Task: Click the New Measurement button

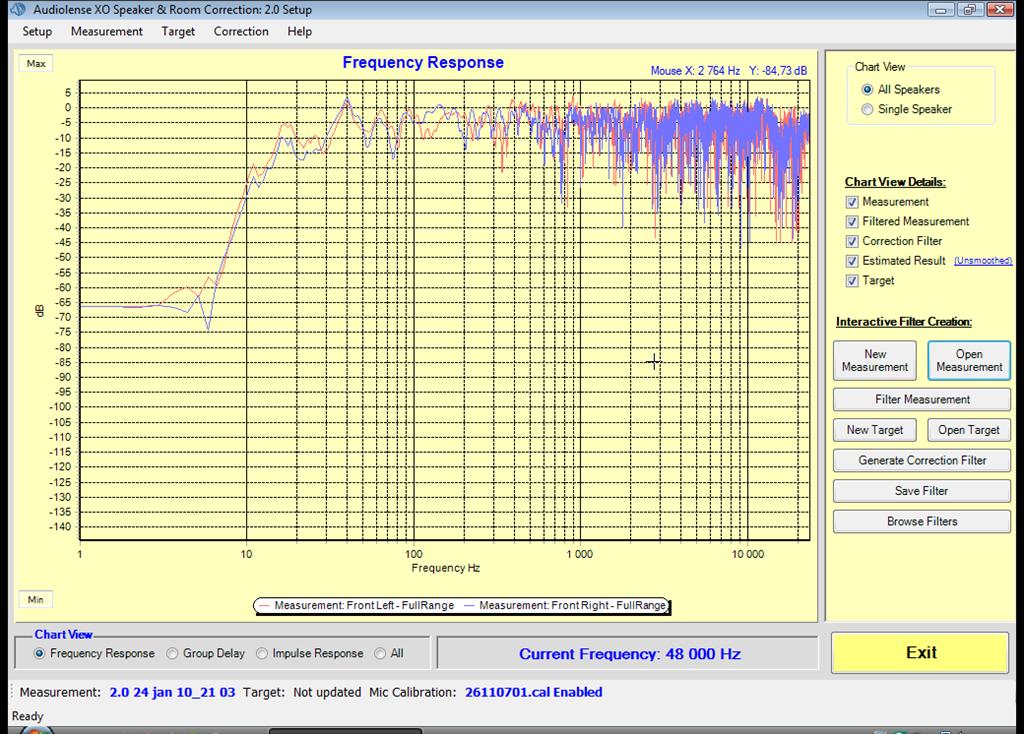Action: (875, 360)
